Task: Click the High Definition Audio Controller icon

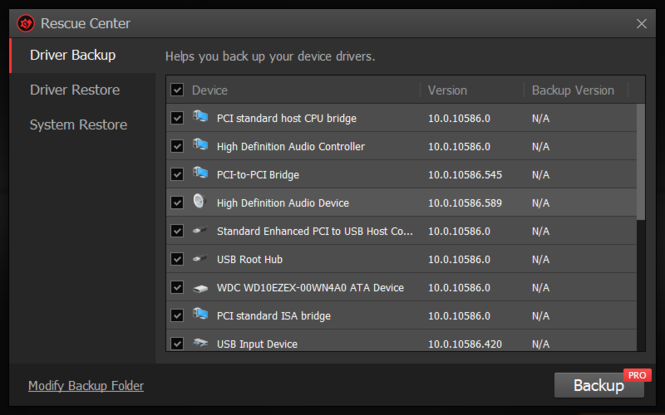Action: [x=201, y=145]
